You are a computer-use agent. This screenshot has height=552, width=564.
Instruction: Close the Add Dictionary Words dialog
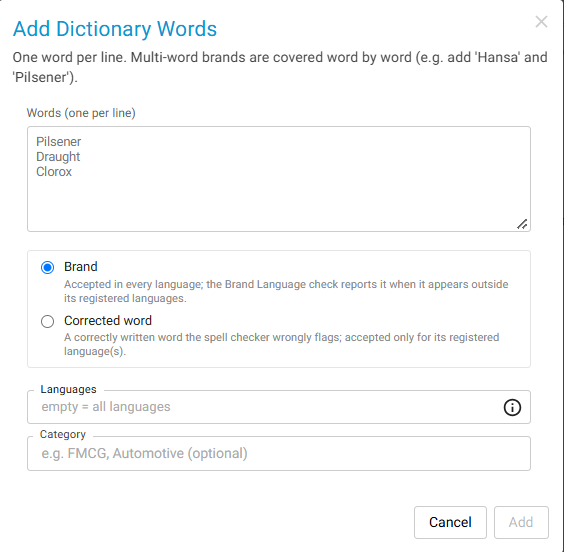pyautogui.click(x=541, y=22)
